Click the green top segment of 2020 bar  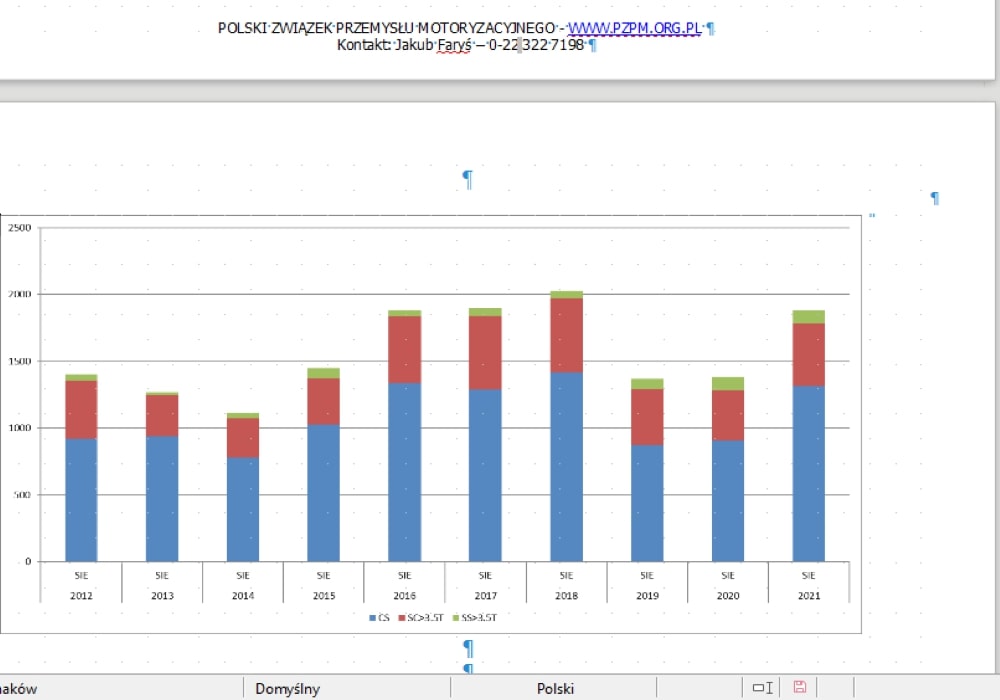point(727,383)
